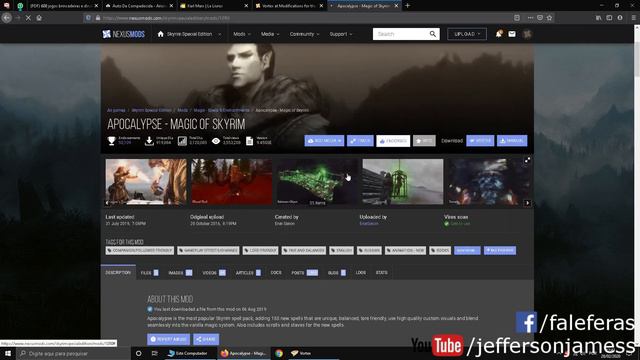Open the Posts tab

[304, 273]
